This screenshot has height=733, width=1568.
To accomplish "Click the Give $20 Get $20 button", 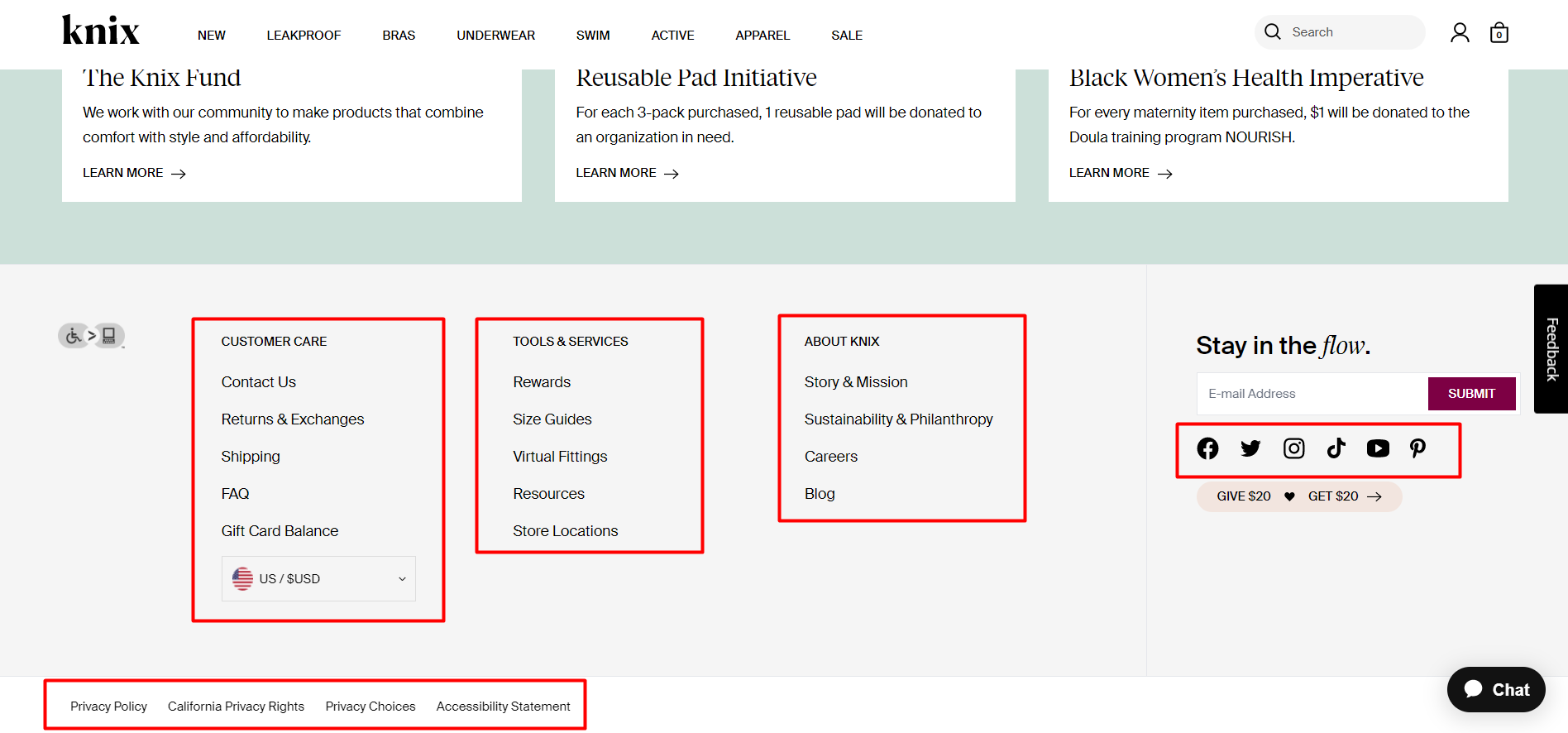I will point(1299,496).
